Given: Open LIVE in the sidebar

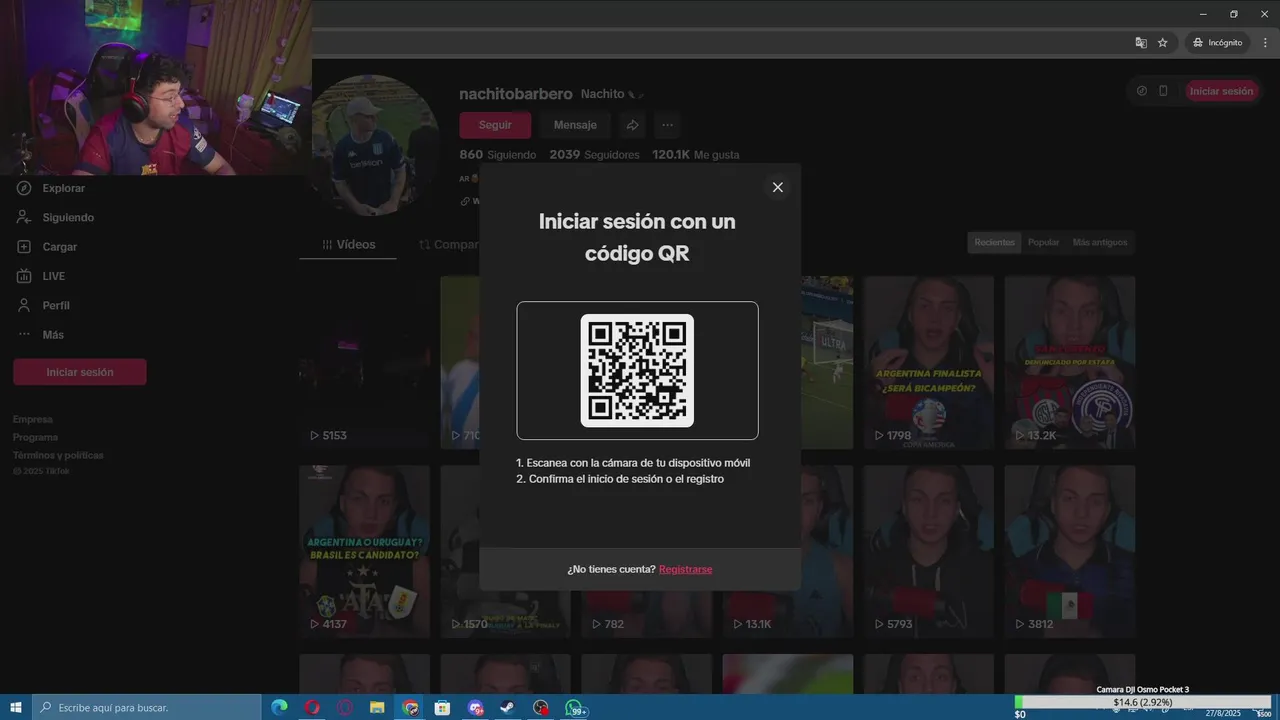Looking at the screenshot, I should pos(53,276).
